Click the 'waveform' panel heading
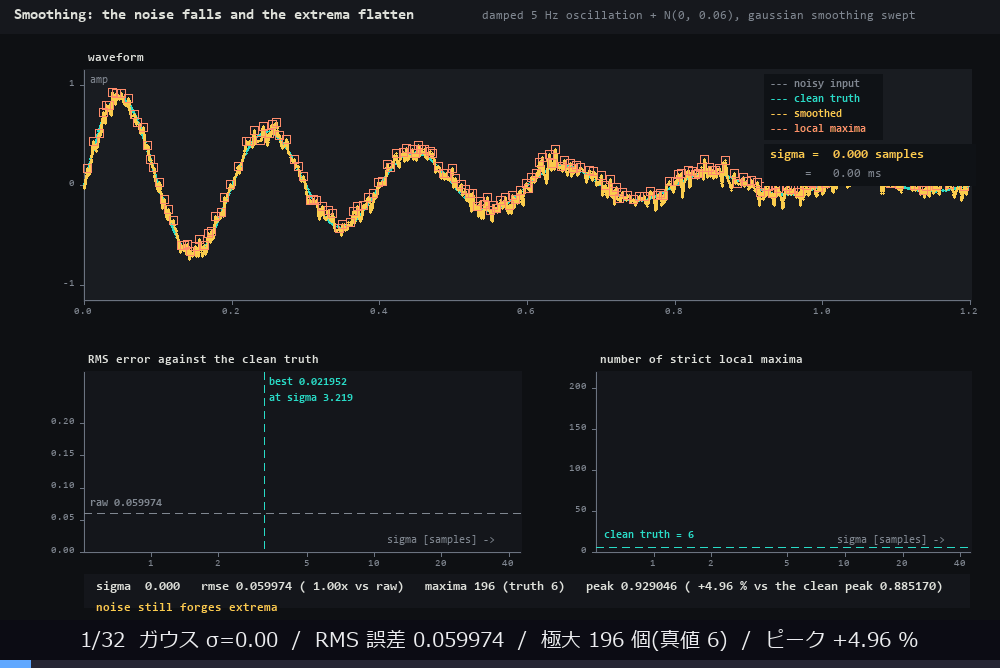This screenshot has height=668, width=1000. (x=115, y=57)
